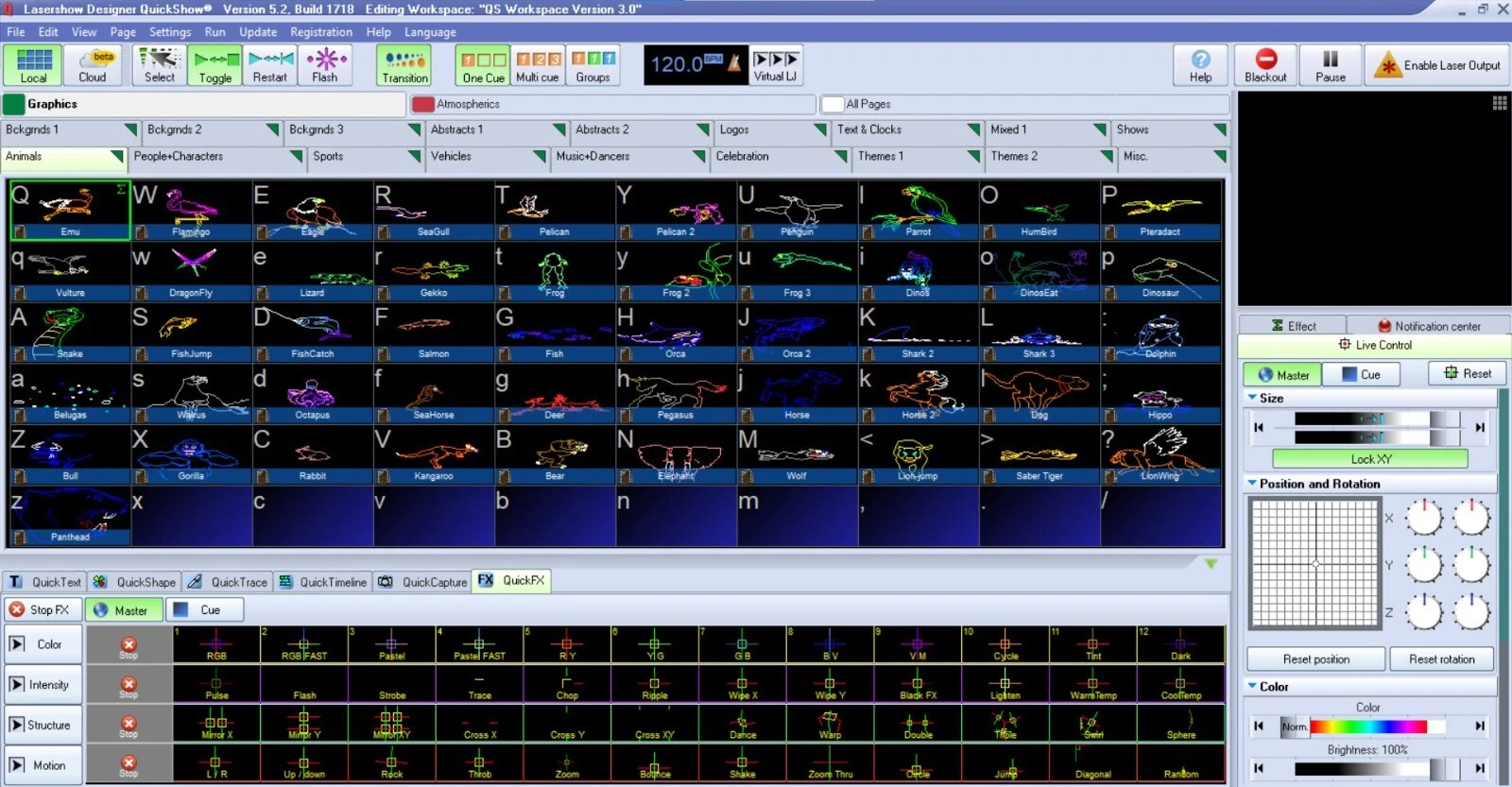Screen dimensions: 1512x787
Task: Stop the Intensity effect row
Action: [x=129, y=685]
